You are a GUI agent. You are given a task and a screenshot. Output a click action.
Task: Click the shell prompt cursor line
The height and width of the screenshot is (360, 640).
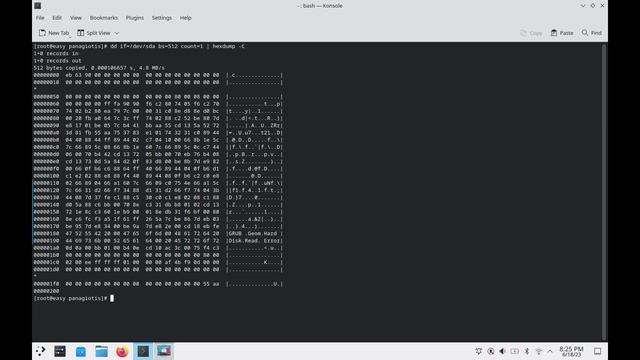coord(73,298)
